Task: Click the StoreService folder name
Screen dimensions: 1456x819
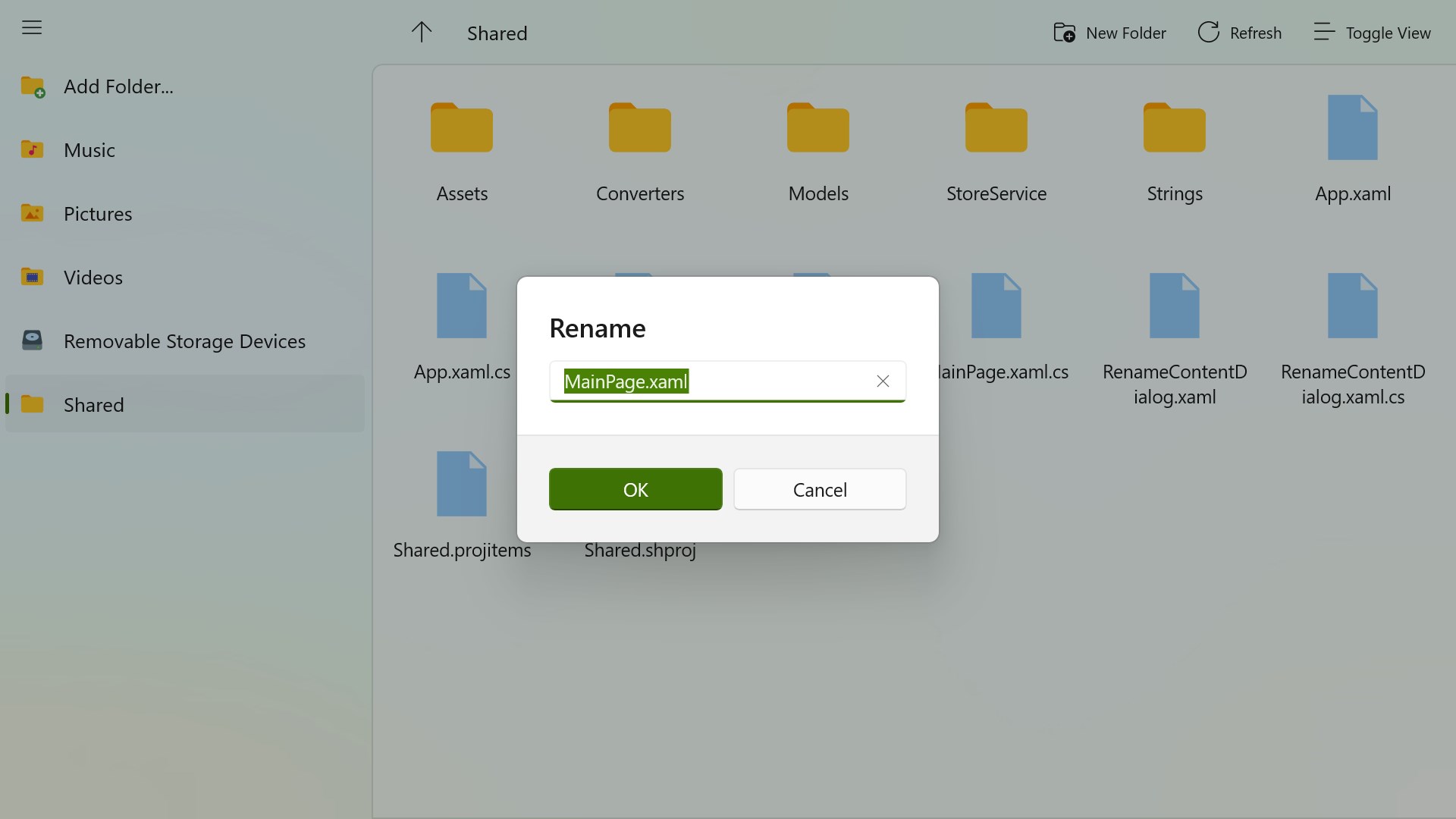Action: point(996,194)
